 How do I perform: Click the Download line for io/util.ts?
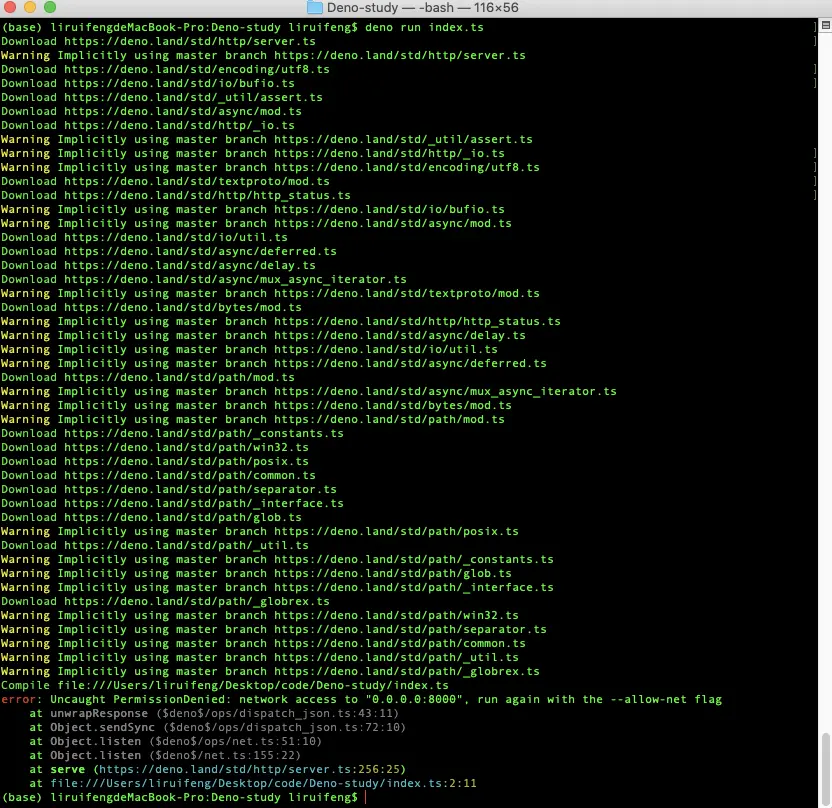[144, 237]
